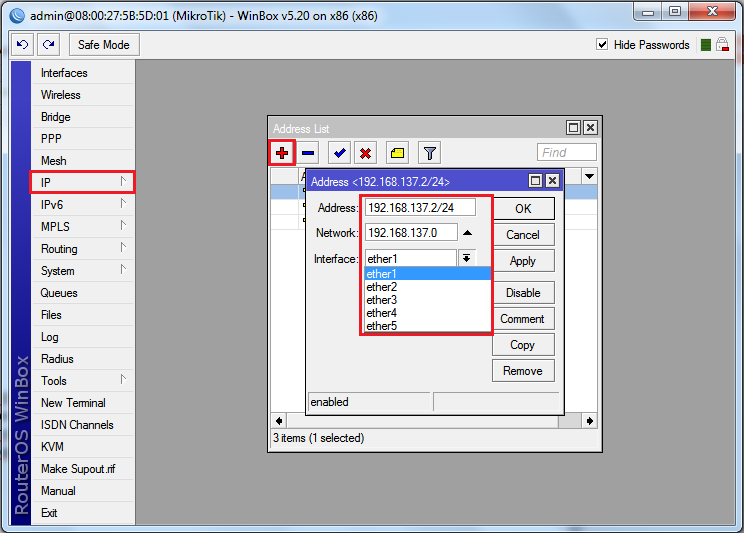Viewport: 744px width, 533px height.
Task: Select ether1 in interface list
Action: tap(428, 274)
